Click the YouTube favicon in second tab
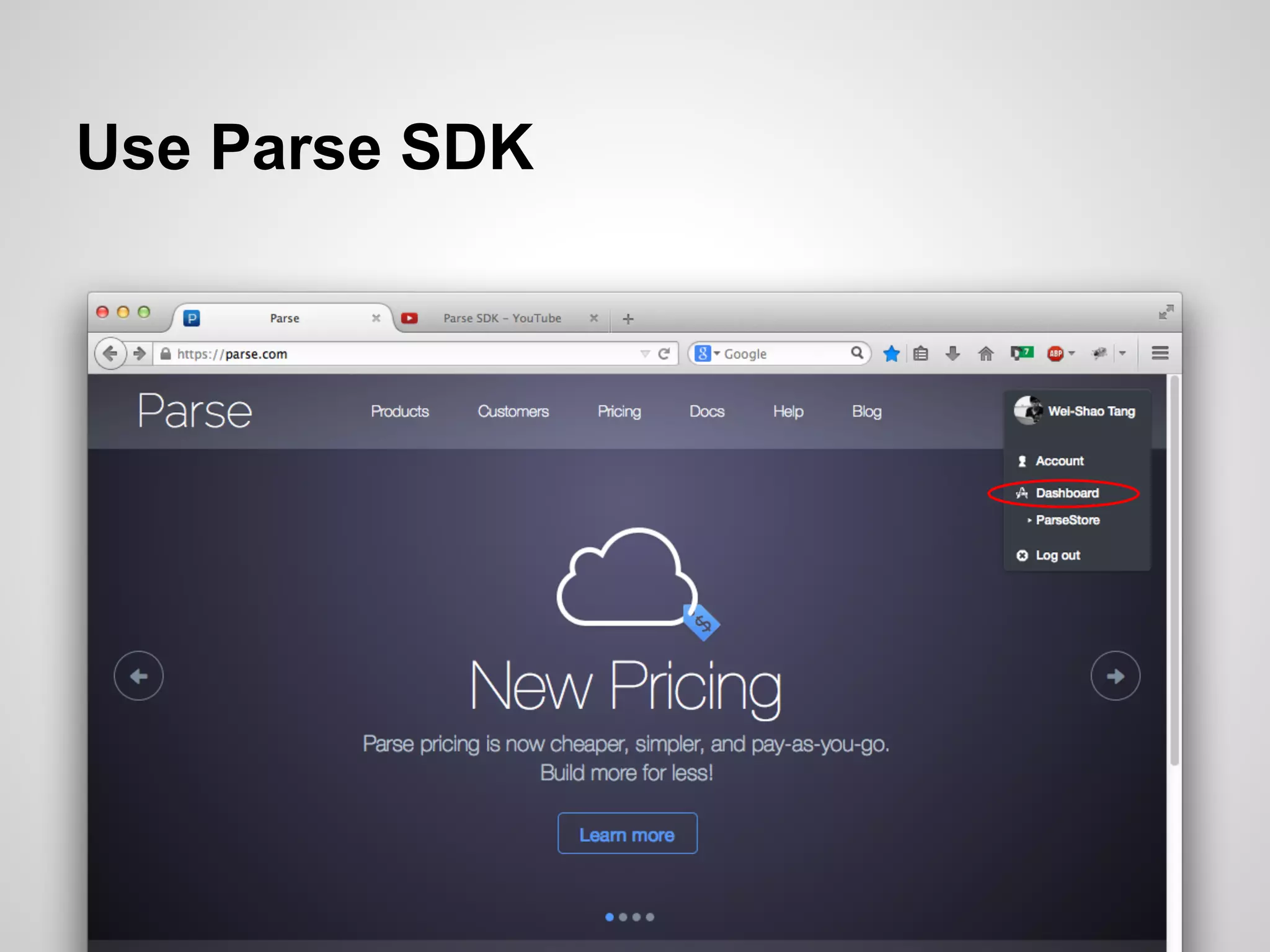This screenshot has height=952, width=1270. tap(409, 318)
